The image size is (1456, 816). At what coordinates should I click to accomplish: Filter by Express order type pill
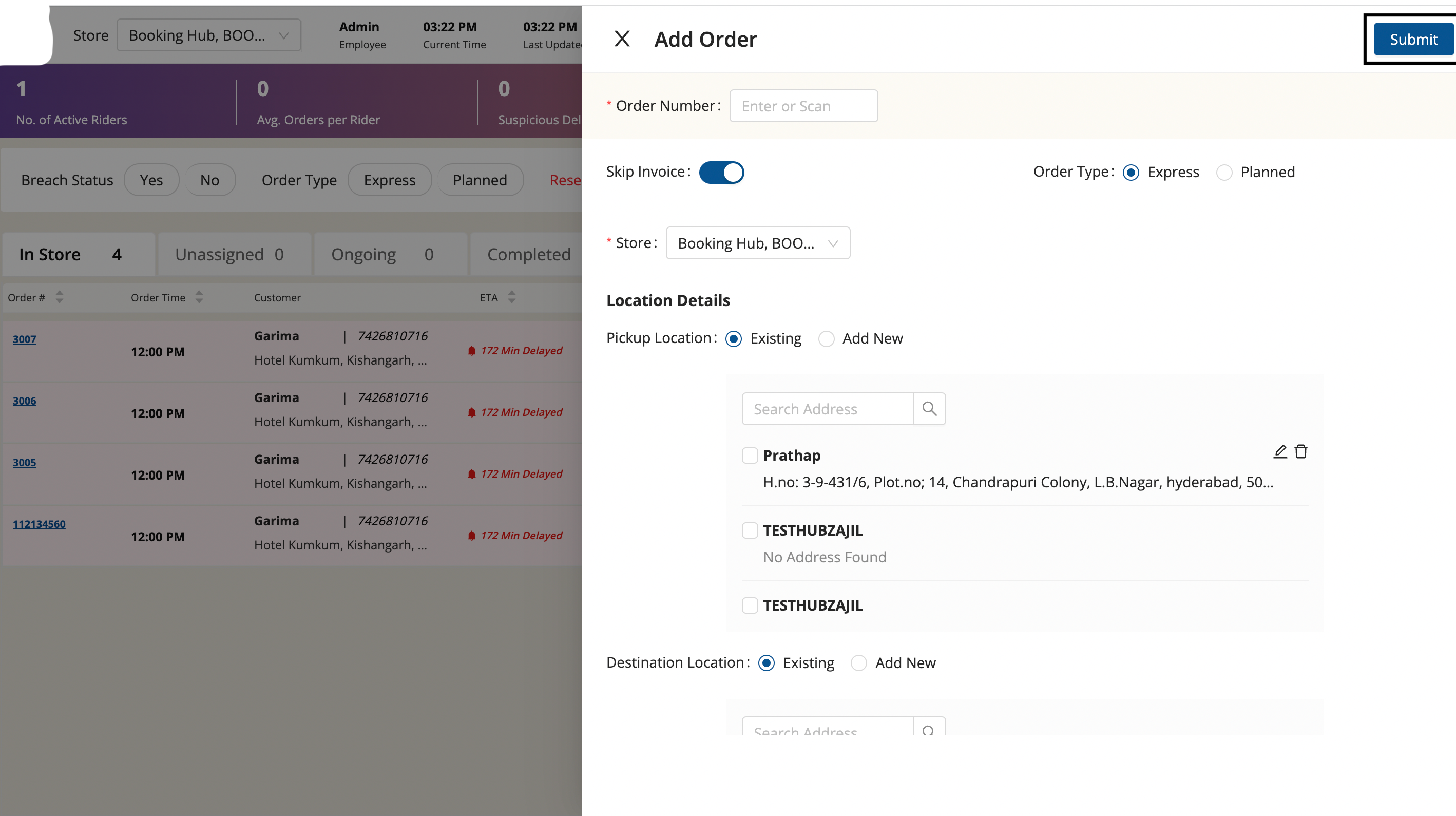(390, 180)
